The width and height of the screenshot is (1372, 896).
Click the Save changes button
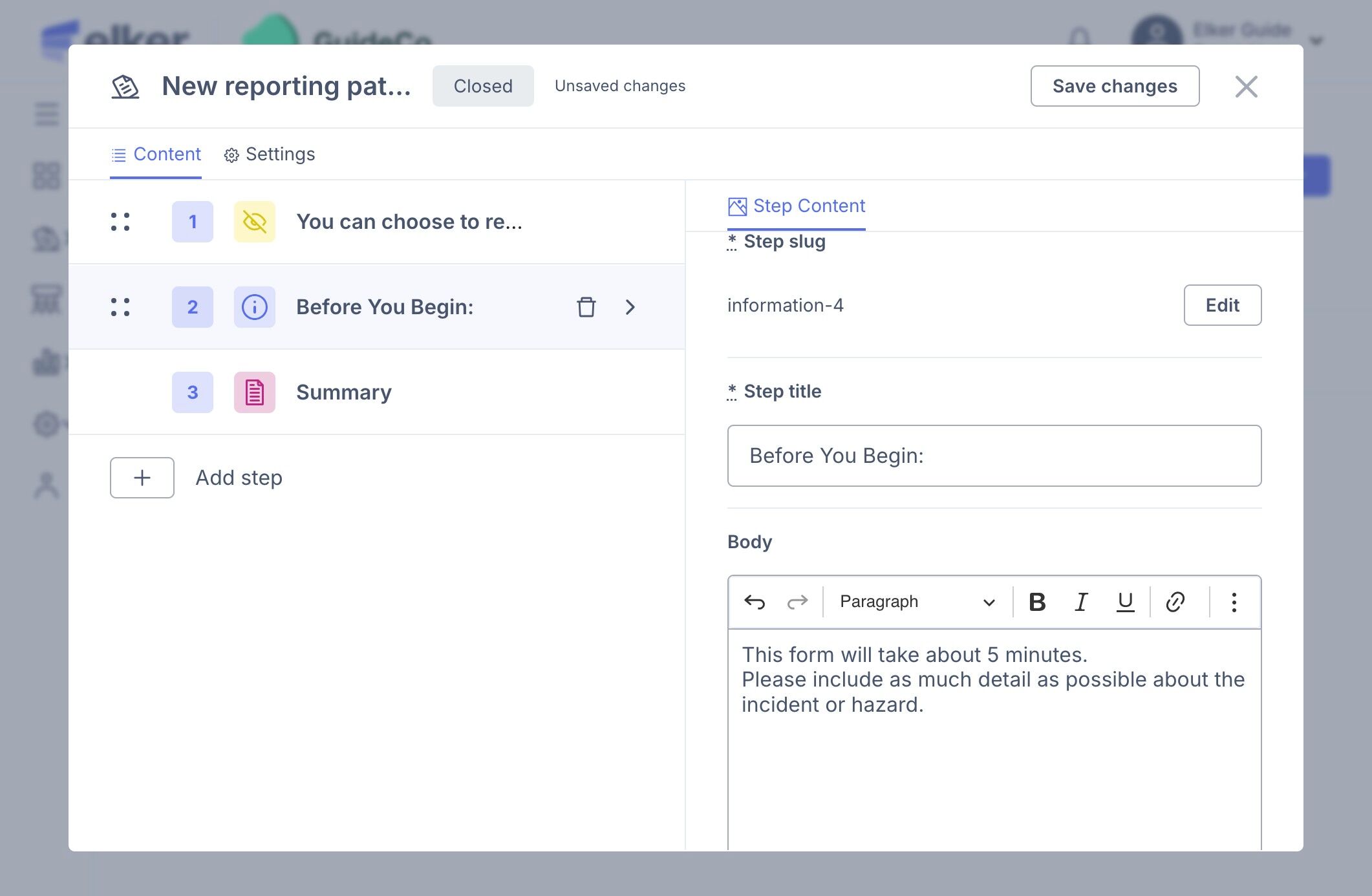[1115, 86]
